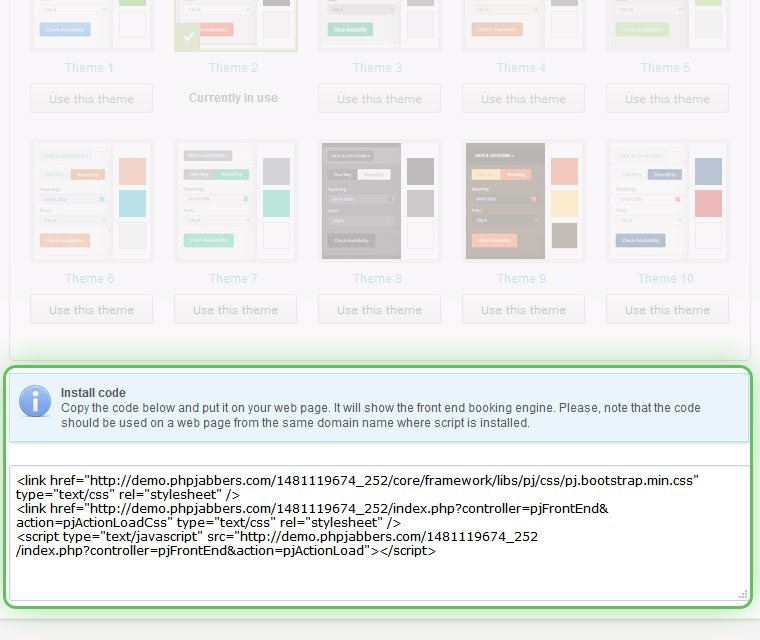Click the teal green swatch in Theme 7
Screen dimensions: 760x640
point(276,203)
